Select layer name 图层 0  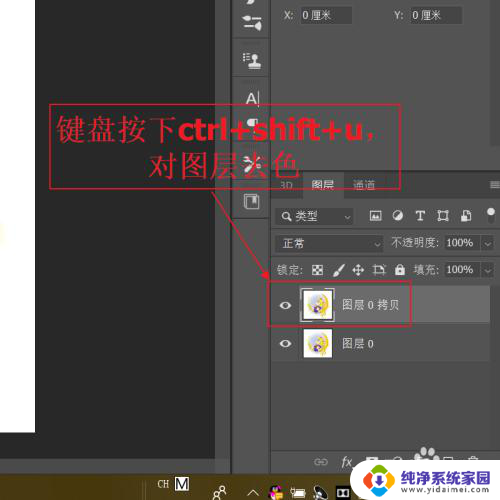358,344
